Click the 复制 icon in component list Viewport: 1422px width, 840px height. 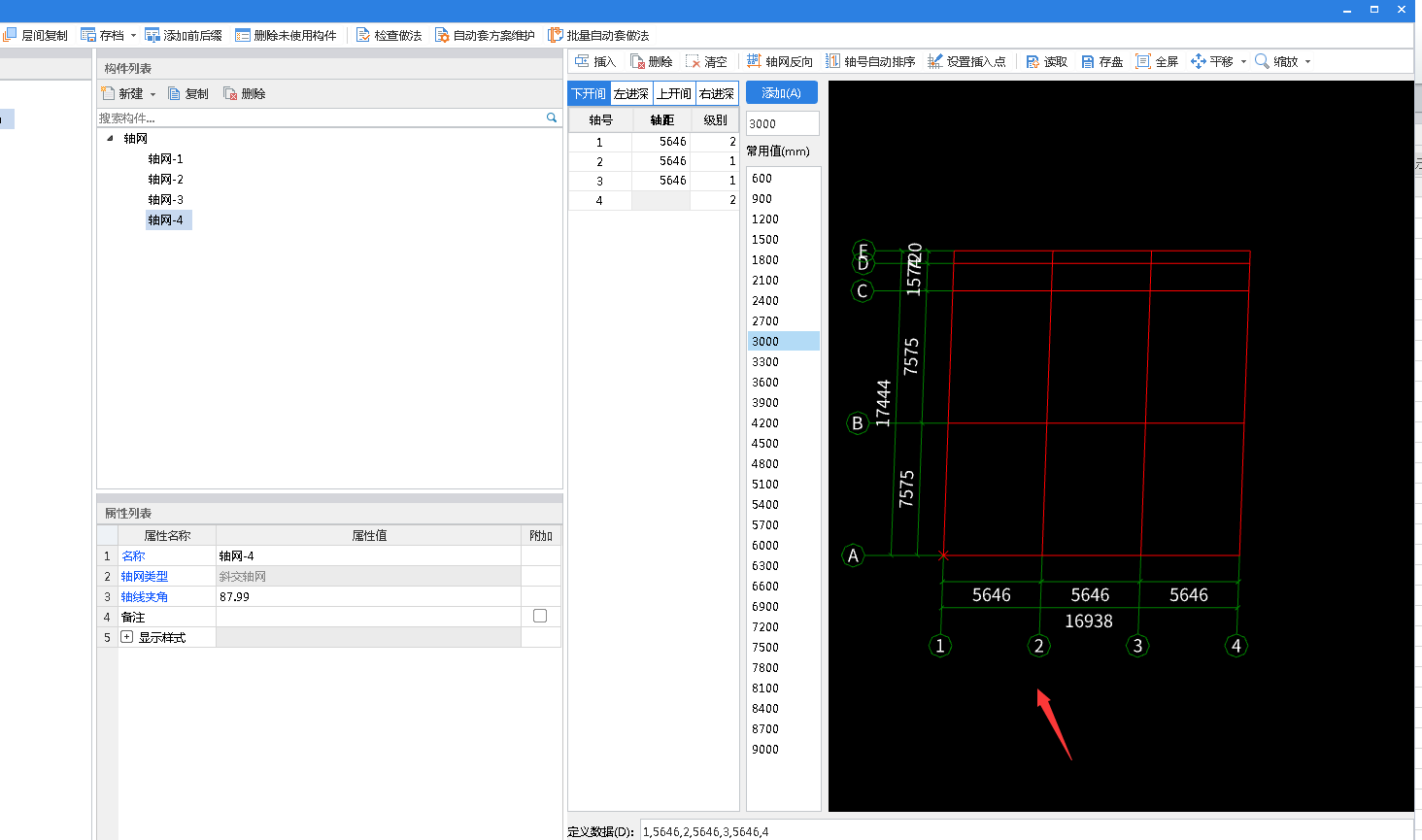point(175,93)
